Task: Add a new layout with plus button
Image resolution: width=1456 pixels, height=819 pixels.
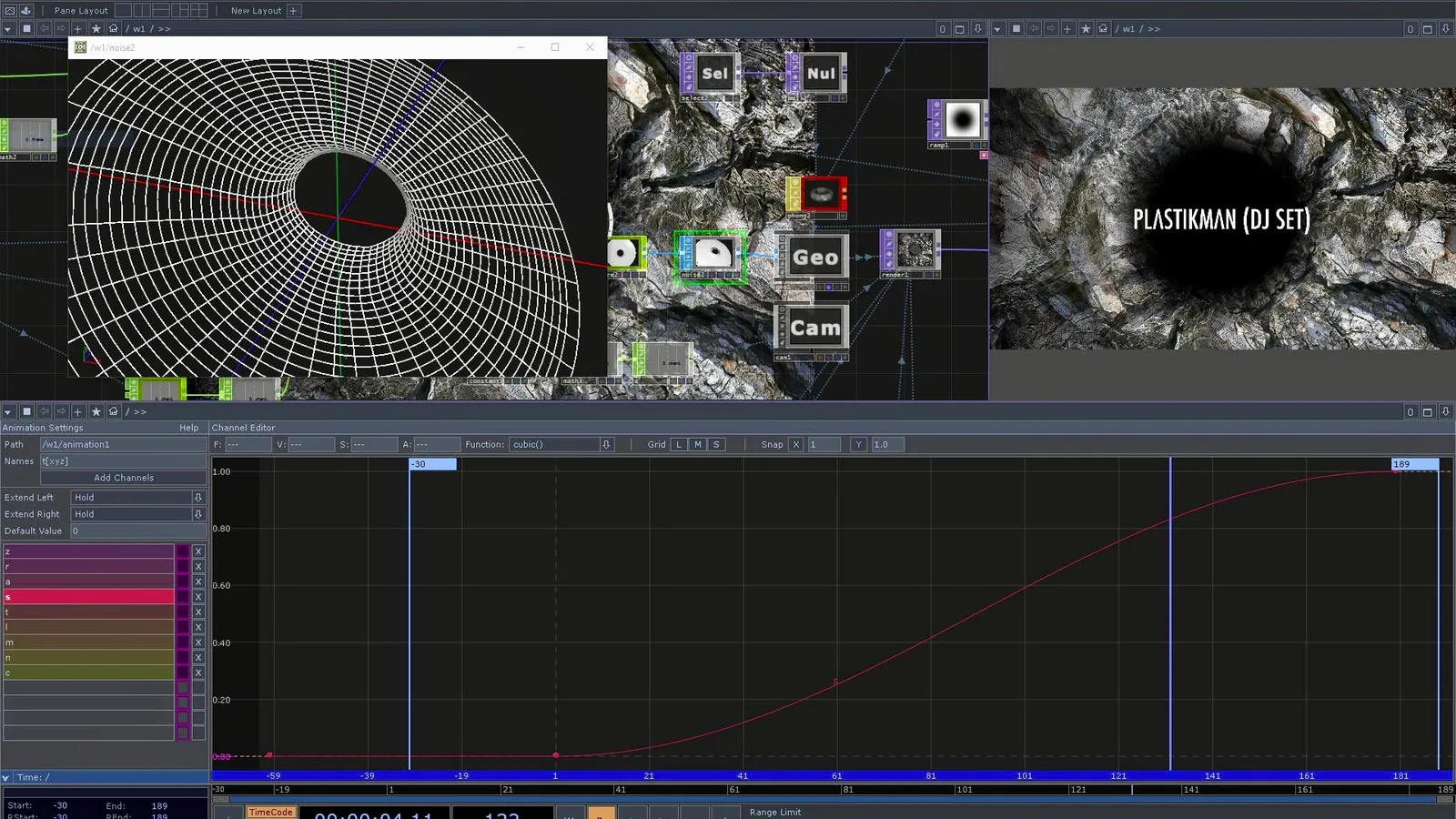Action: pyautogui.click(x=293, y=10)
